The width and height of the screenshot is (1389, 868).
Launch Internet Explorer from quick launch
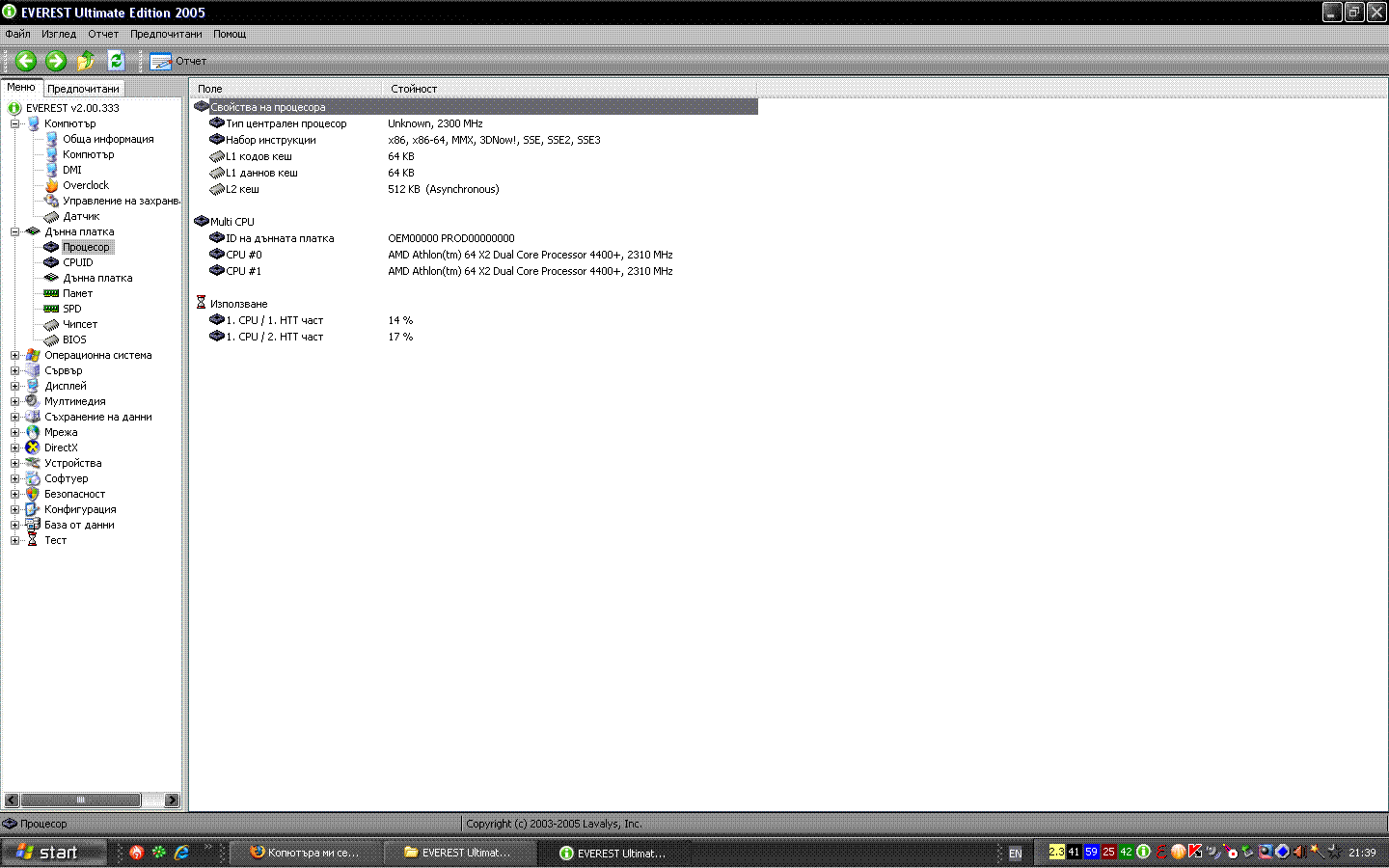coord(181,853)
